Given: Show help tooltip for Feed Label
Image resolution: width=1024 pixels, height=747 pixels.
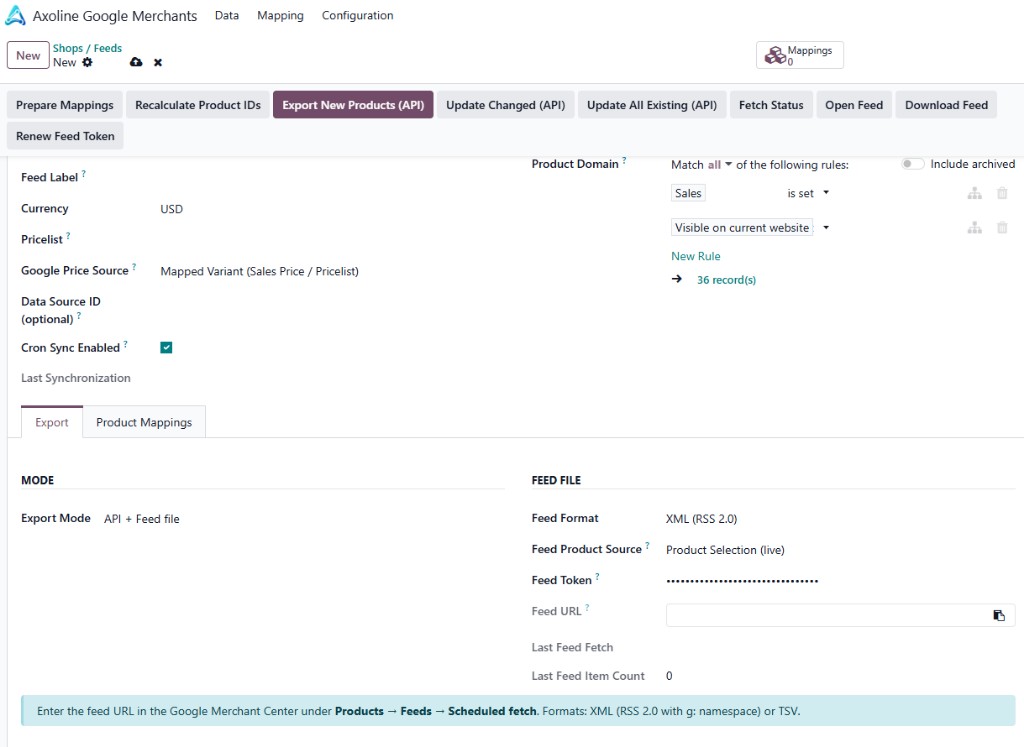Looking at the screenshot, I should pos(84,174).
